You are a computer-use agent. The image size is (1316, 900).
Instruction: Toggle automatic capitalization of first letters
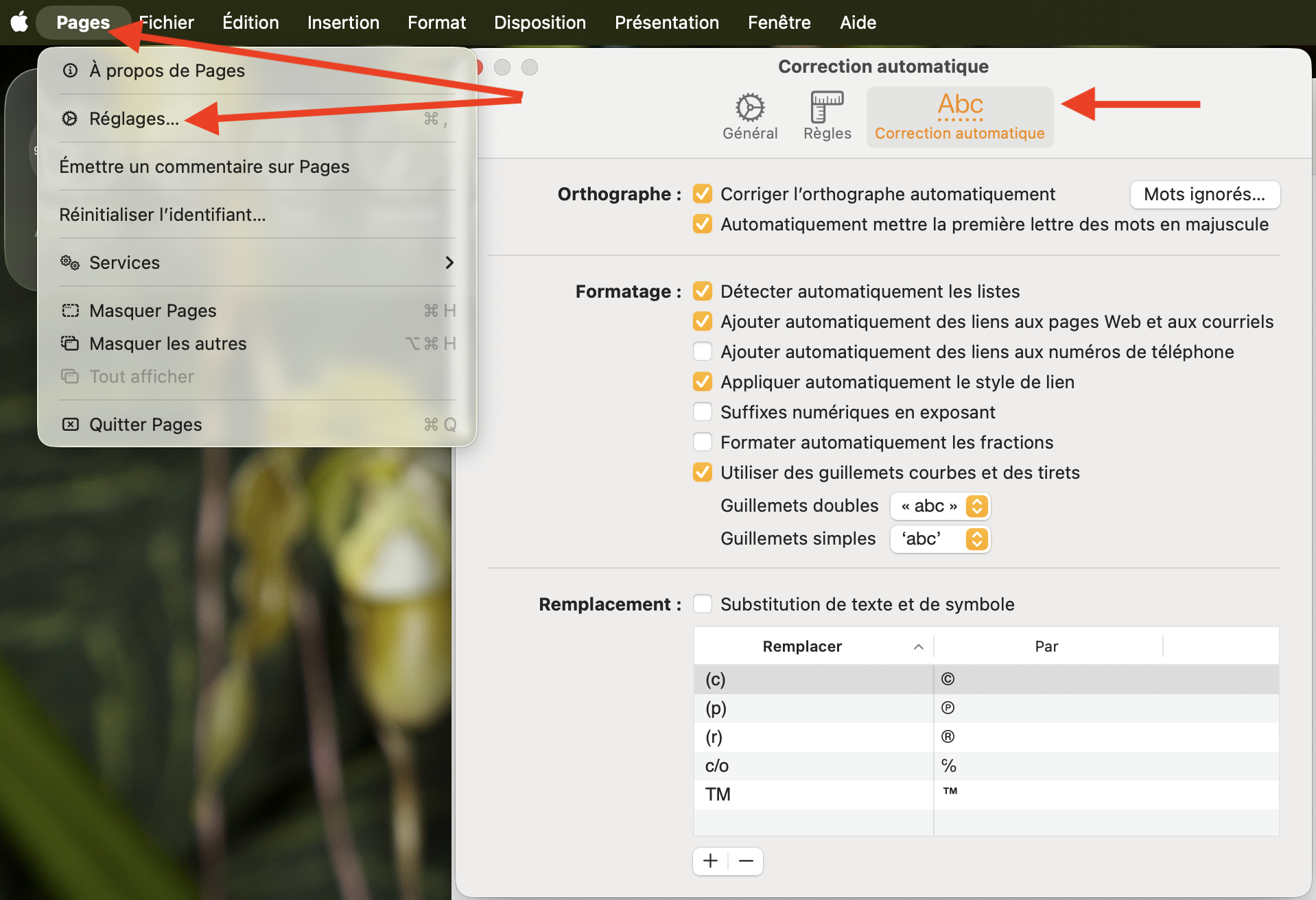[702, 224]
